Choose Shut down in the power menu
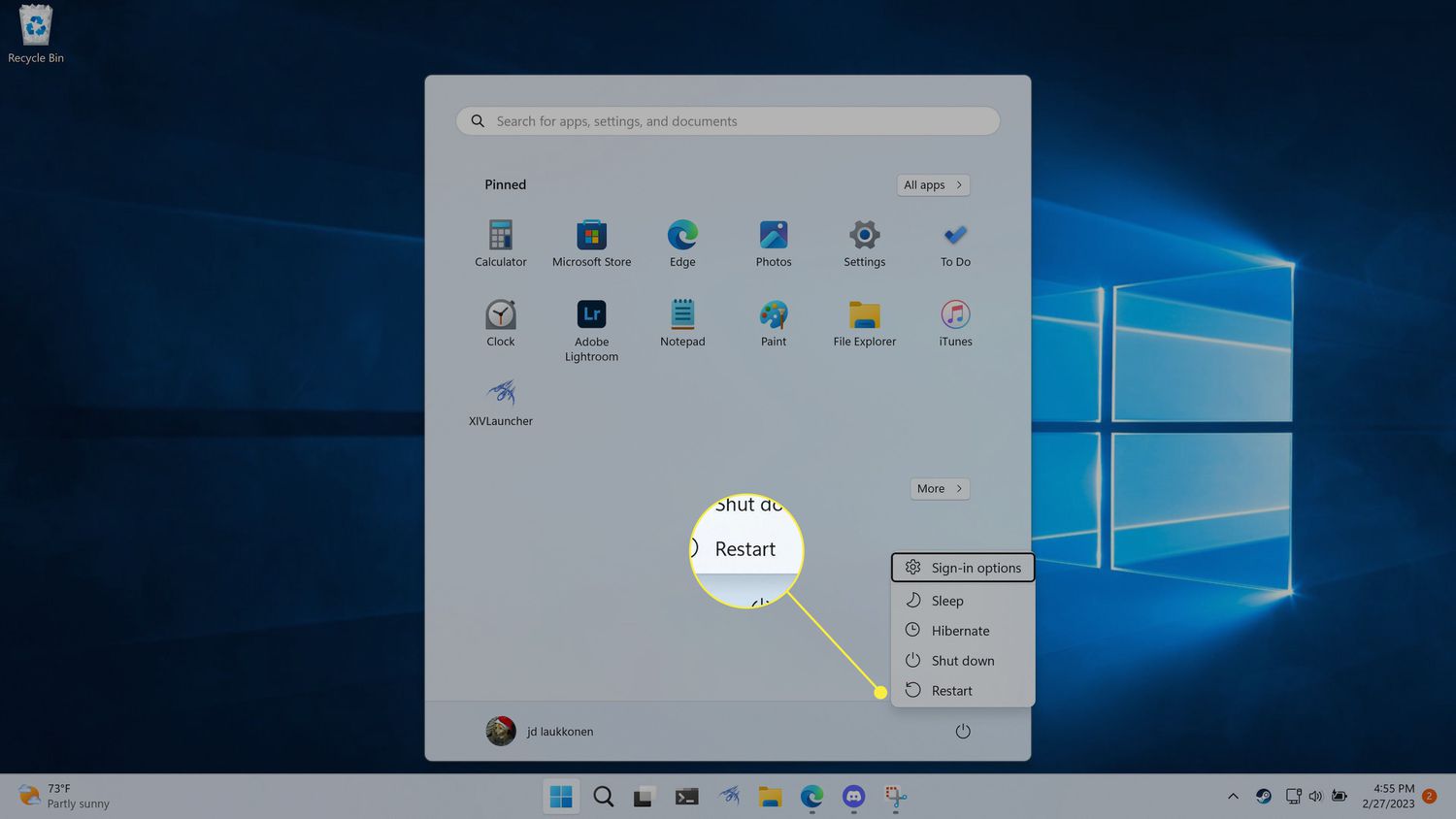The height and width of the screenshot is (819, 1456). point(962,661)
